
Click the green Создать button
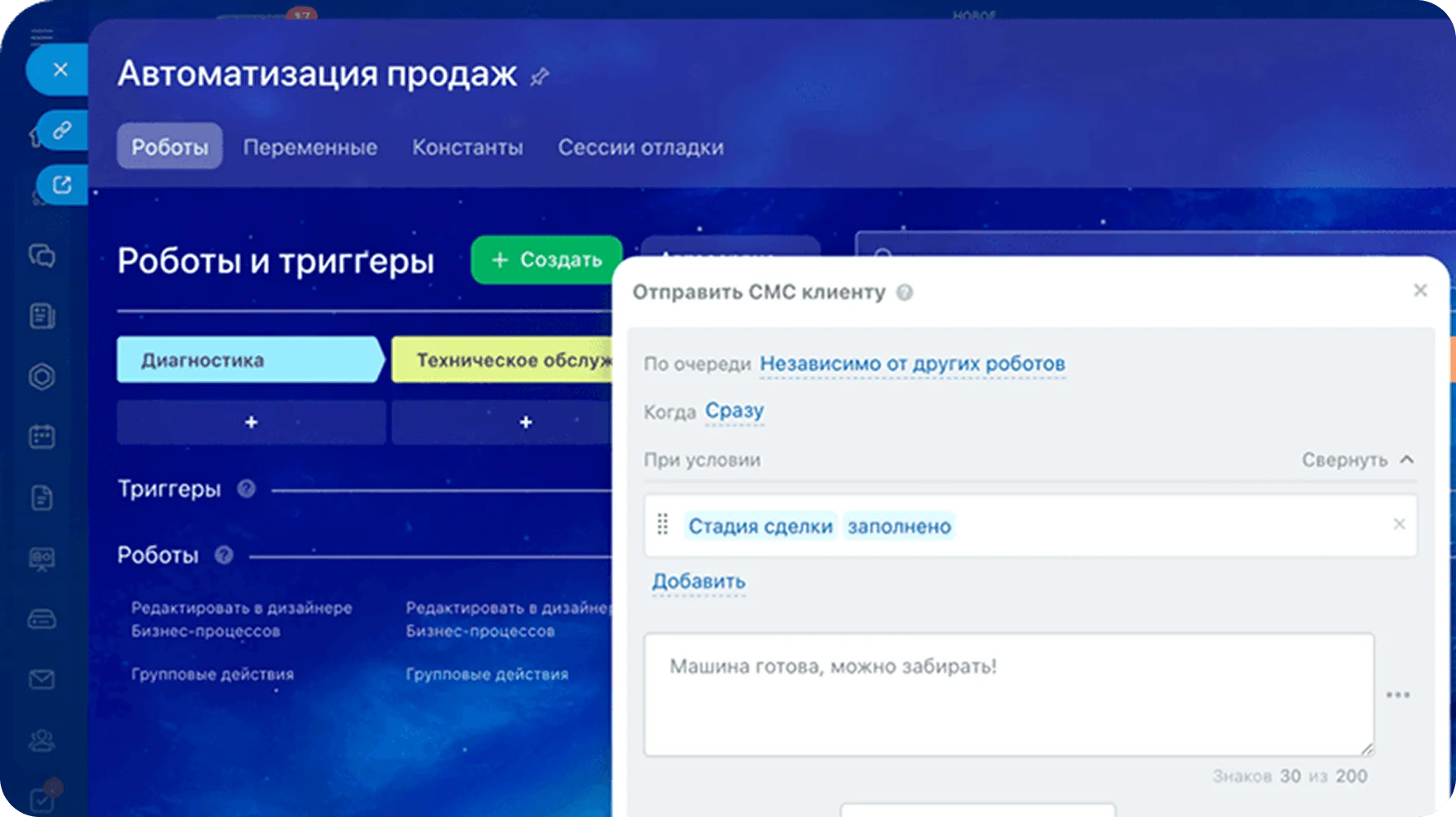(546, 260)
